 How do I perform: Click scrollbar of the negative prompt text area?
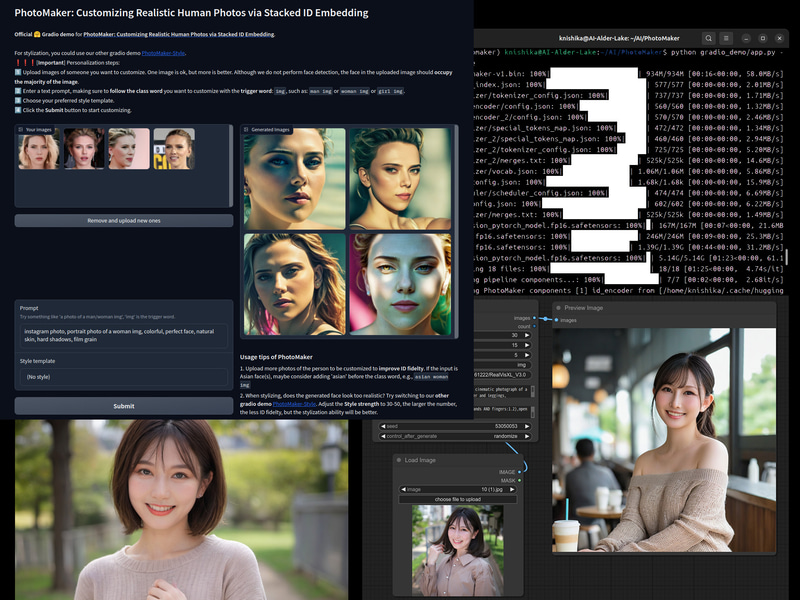pos(533,411)
